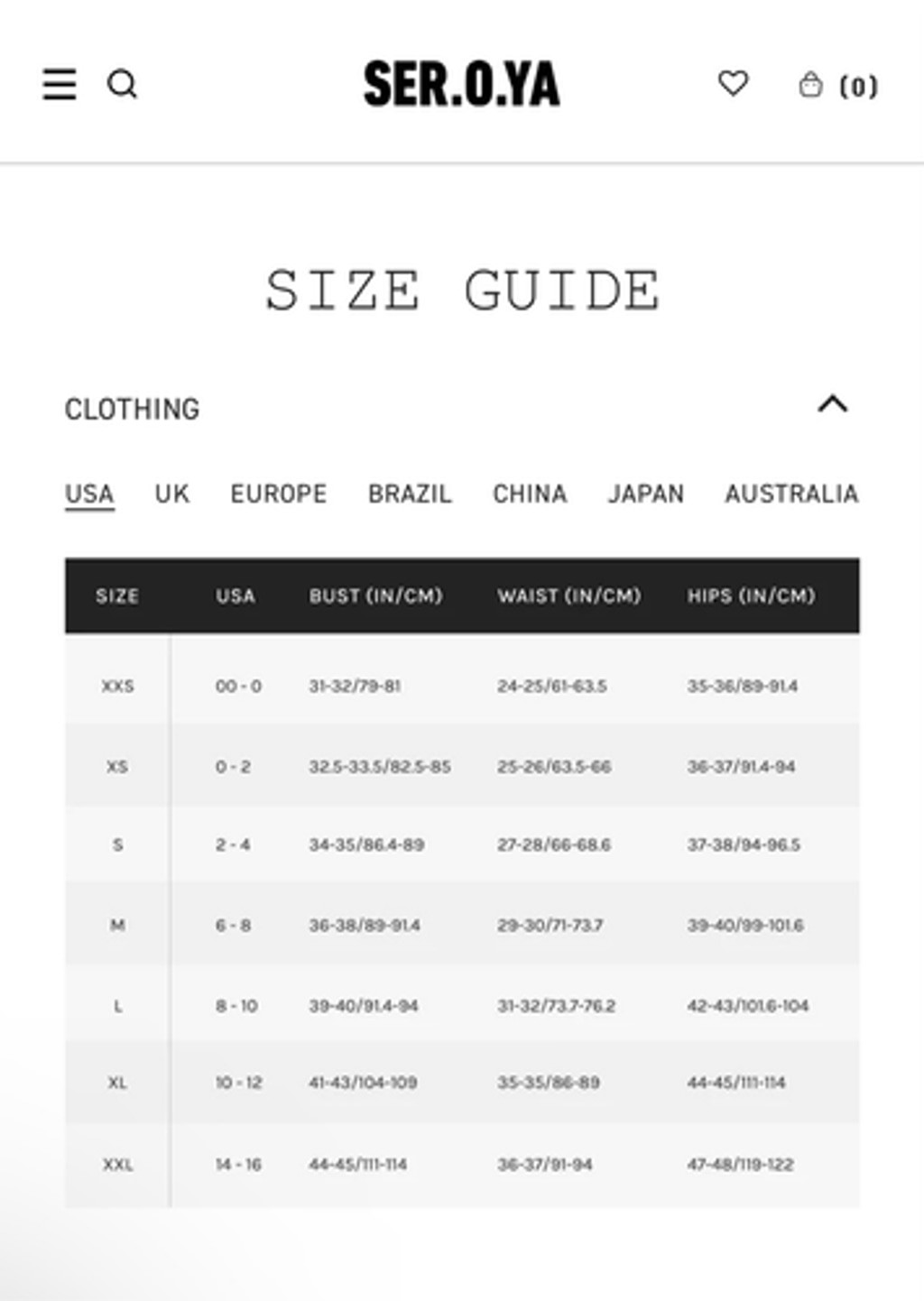Click the cart count (0)
The image size is (924, 1301).
click(858, 87)
